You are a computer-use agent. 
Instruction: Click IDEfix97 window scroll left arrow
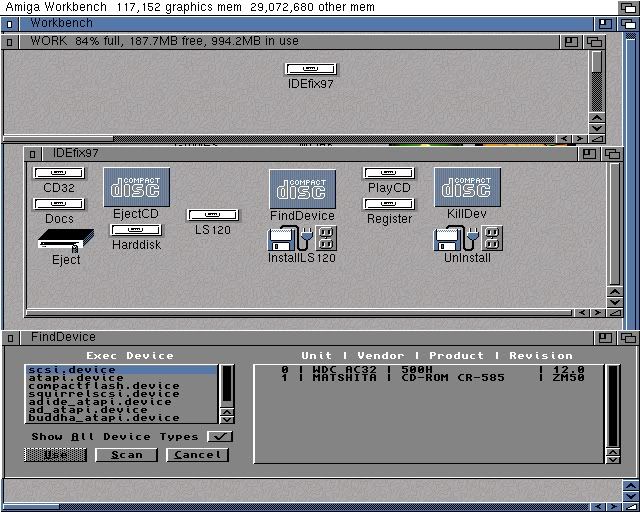(582, 313)
